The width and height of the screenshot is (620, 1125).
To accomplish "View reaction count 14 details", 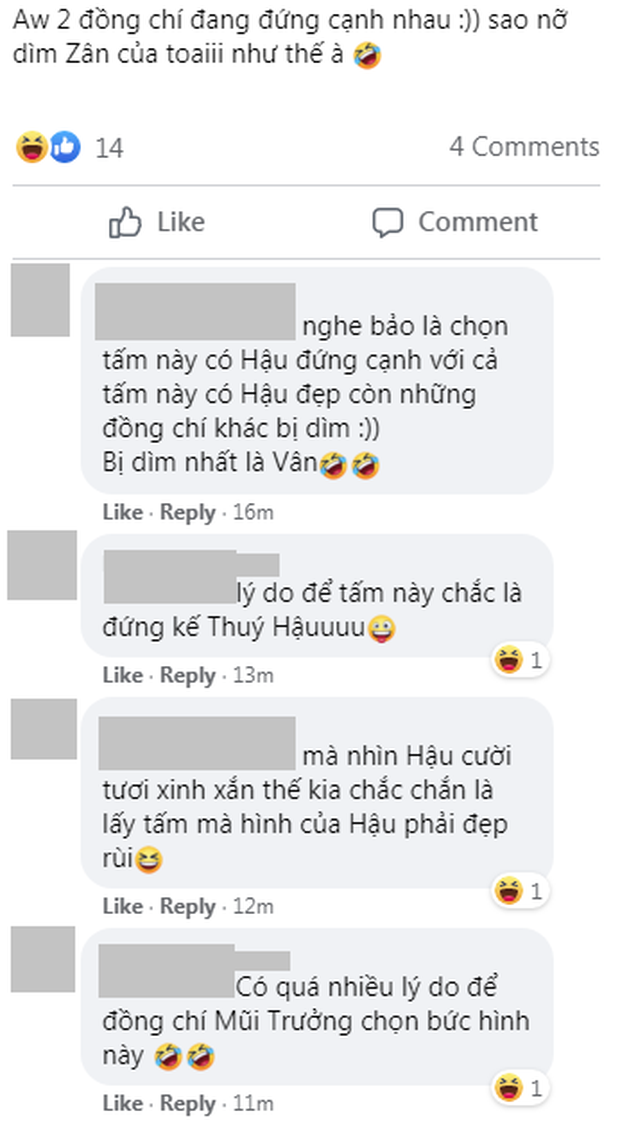I will pos(110,148).
